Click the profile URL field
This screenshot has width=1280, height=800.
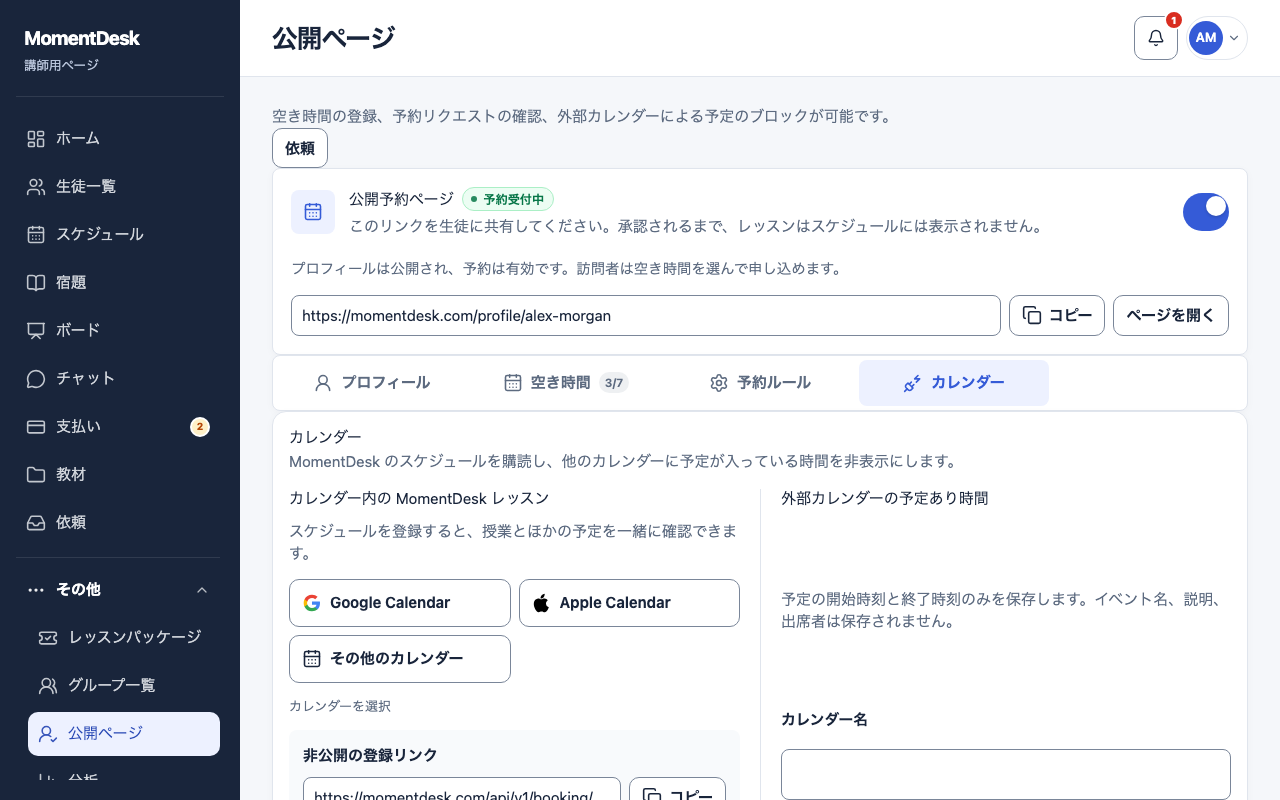[x=646, y=315]
